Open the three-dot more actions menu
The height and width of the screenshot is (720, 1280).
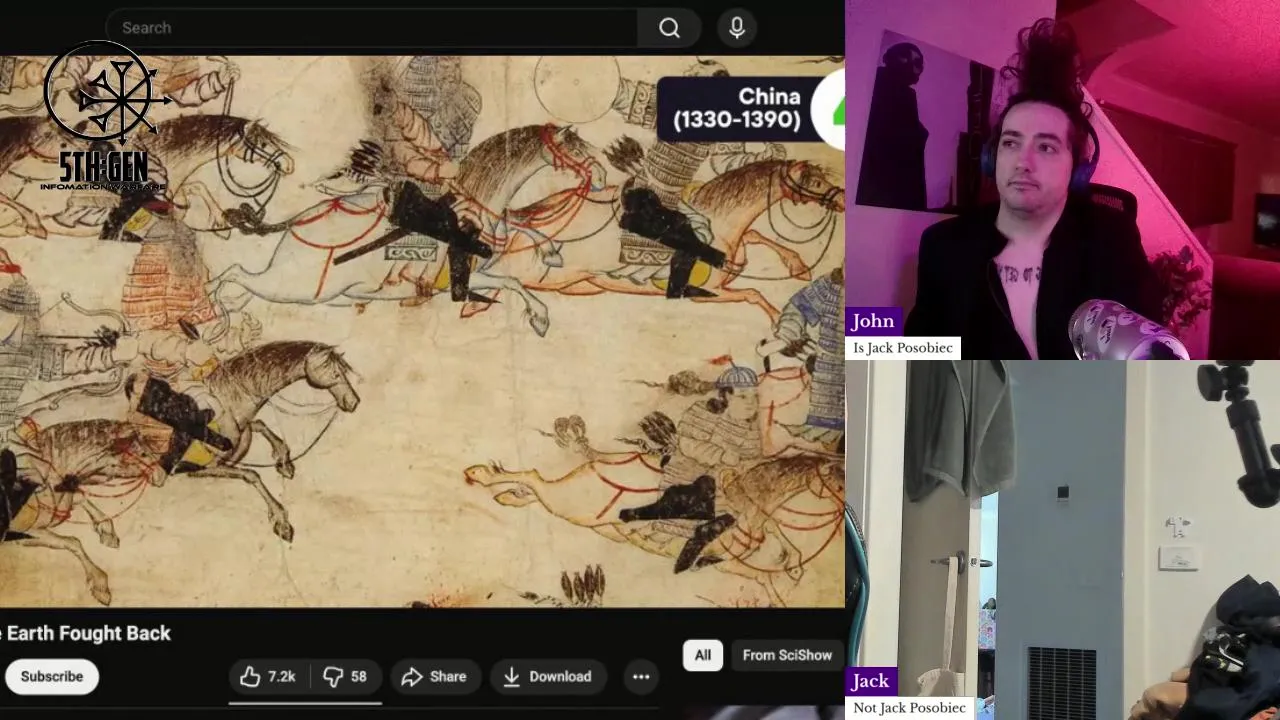point(641,677)
